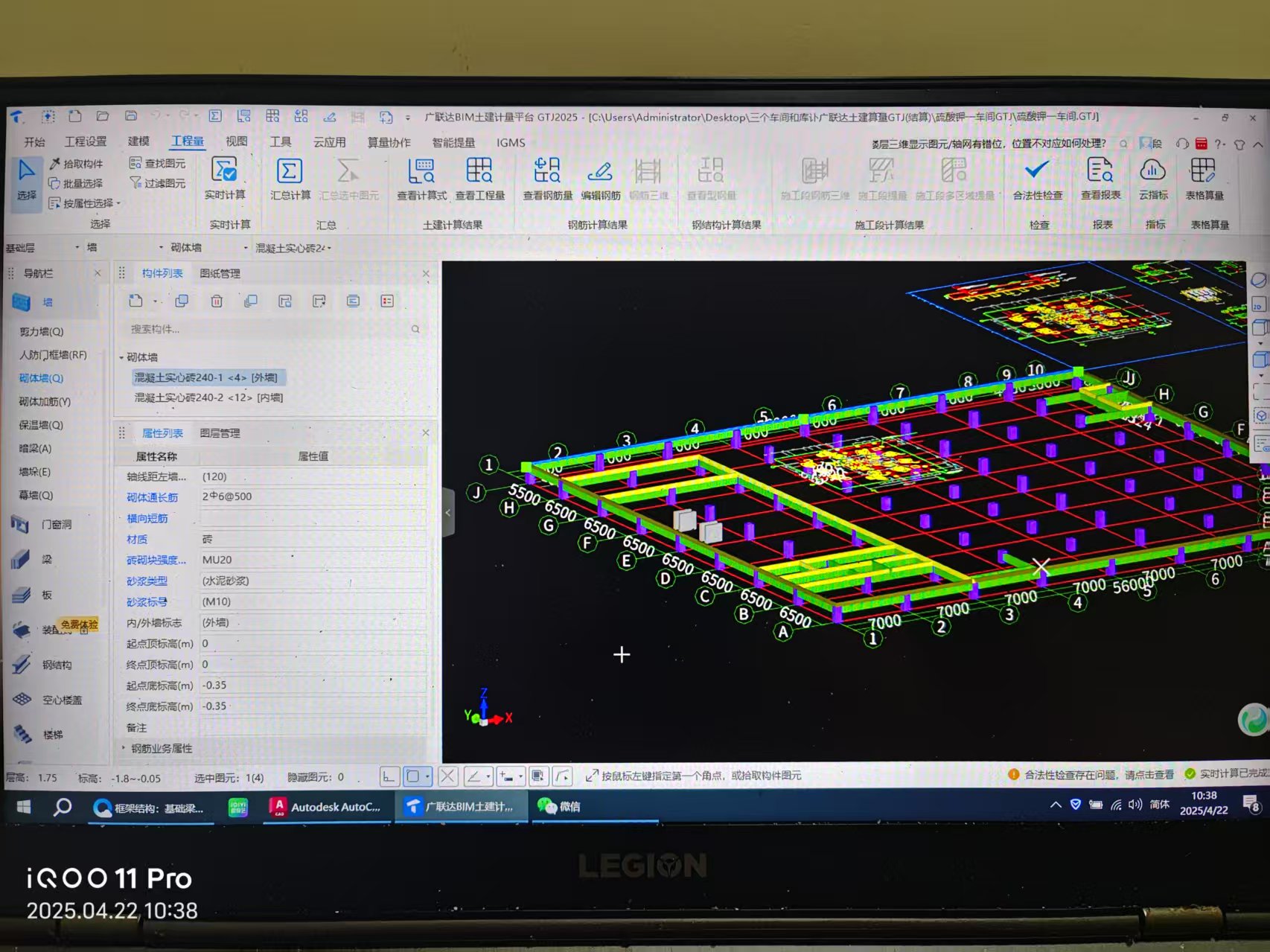1270x952 pixels.
Task: Click the MU20 strength value cell
Action: coord(313,560)
